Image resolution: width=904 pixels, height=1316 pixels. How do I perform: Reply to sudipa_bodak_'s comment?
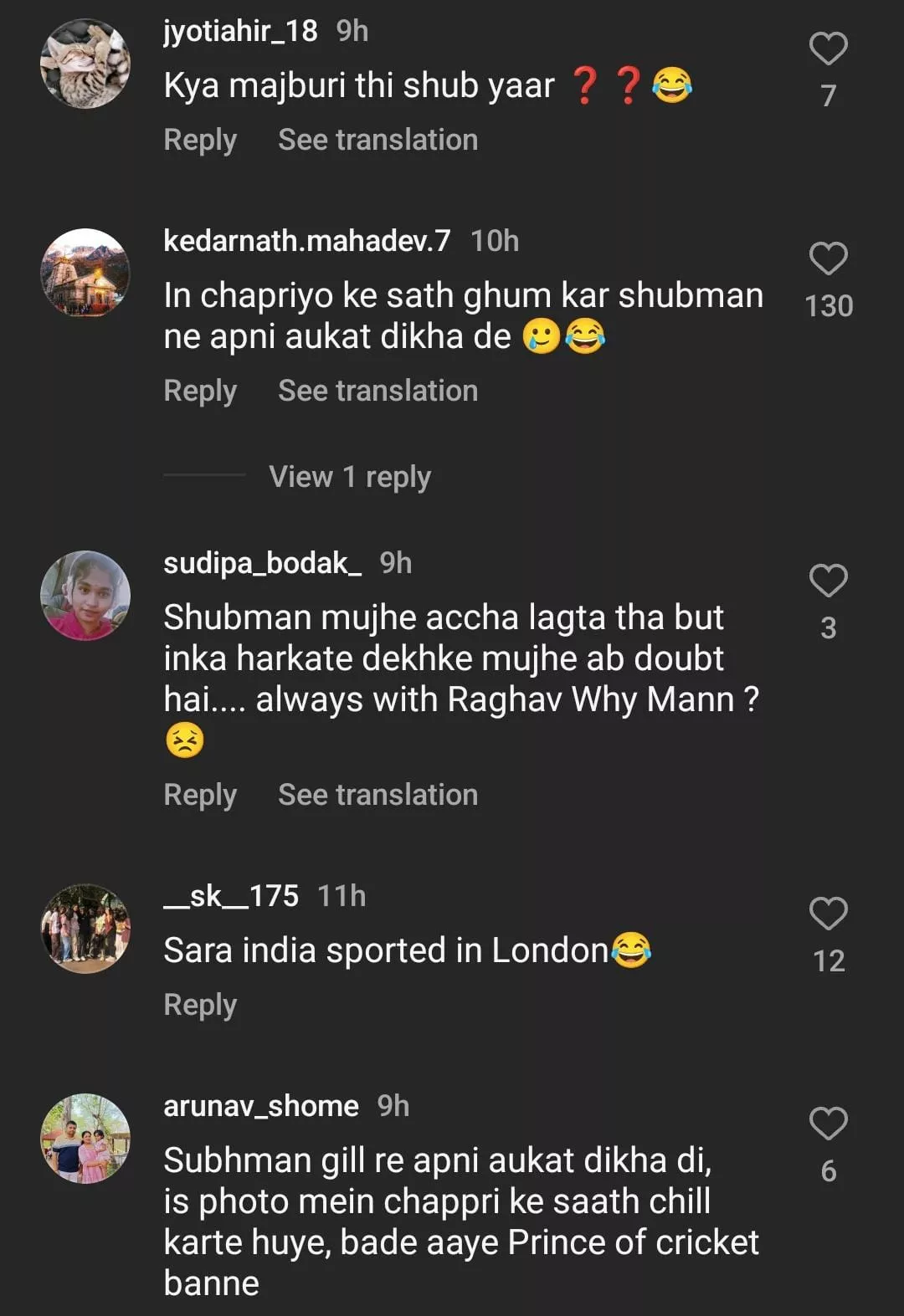pos(200,795)
